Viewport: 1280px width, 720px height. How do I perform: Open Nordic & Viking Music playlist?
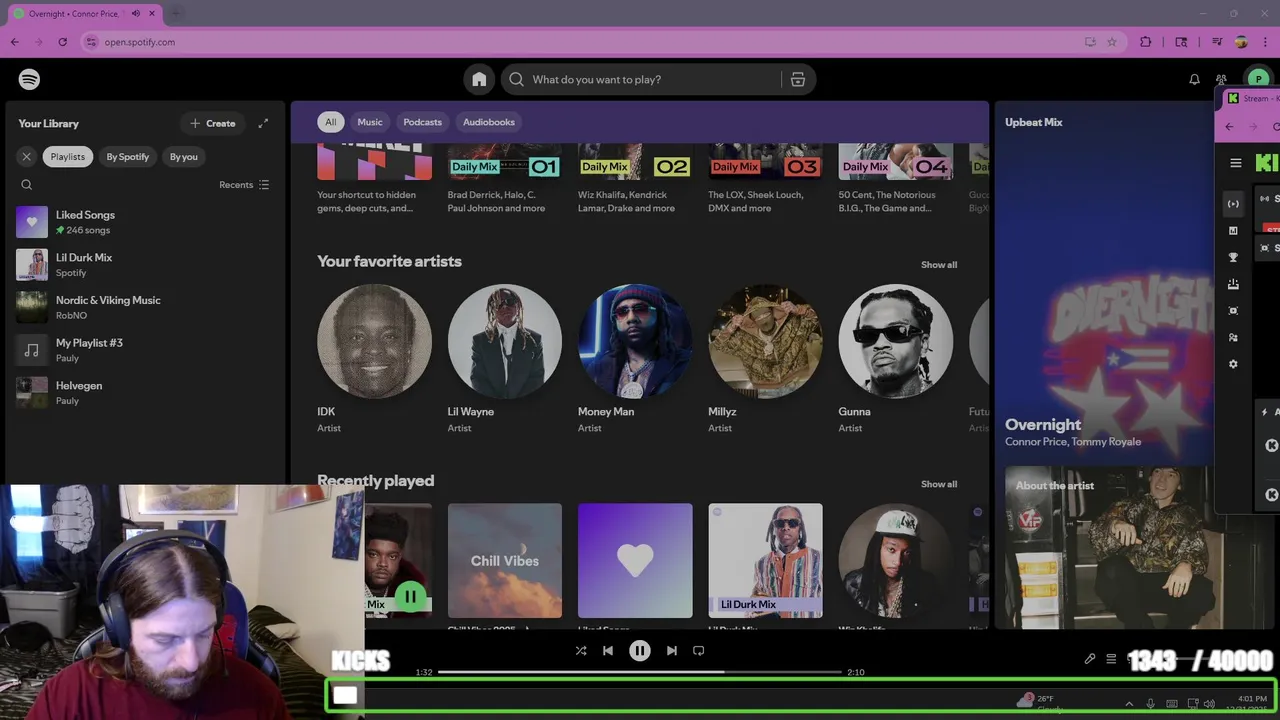pyautogui.click(x=144, y=307)
